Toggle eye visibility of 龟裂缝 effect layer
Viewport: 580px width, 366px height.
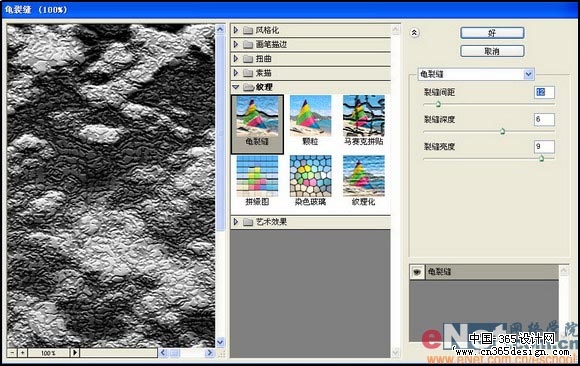coord(417,272)
